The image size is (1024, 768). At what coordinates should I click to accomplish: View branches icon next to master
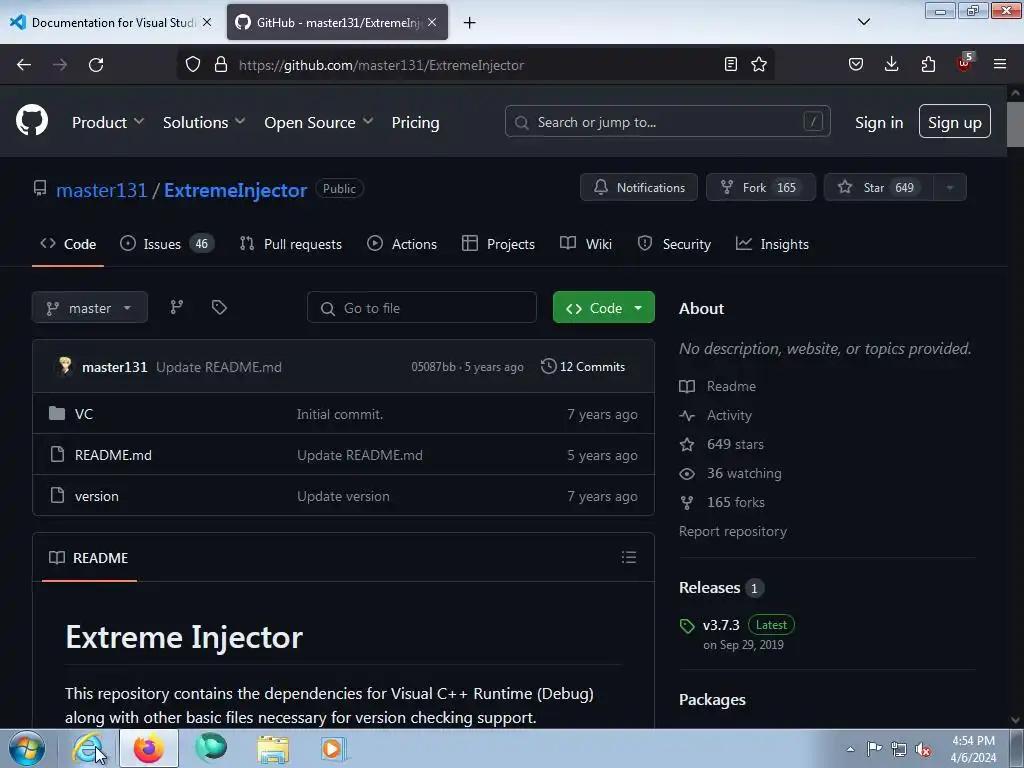(176, 307)
